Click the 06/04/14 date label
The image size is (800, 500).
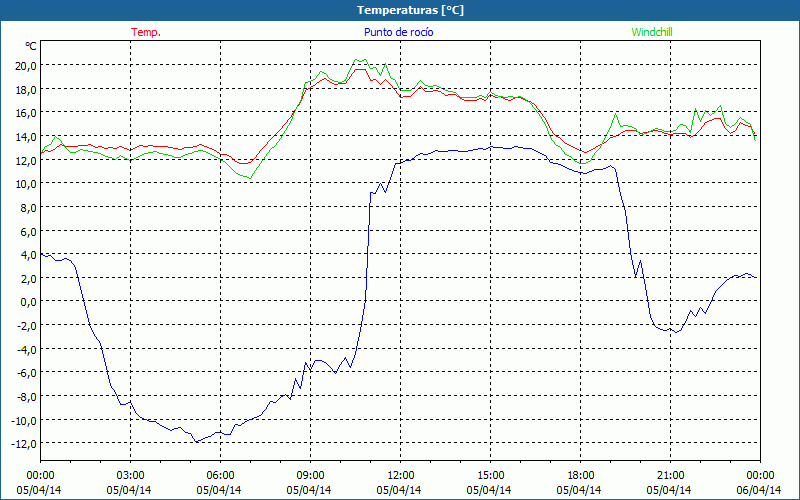pyautogui.click(x=759, y=490)
